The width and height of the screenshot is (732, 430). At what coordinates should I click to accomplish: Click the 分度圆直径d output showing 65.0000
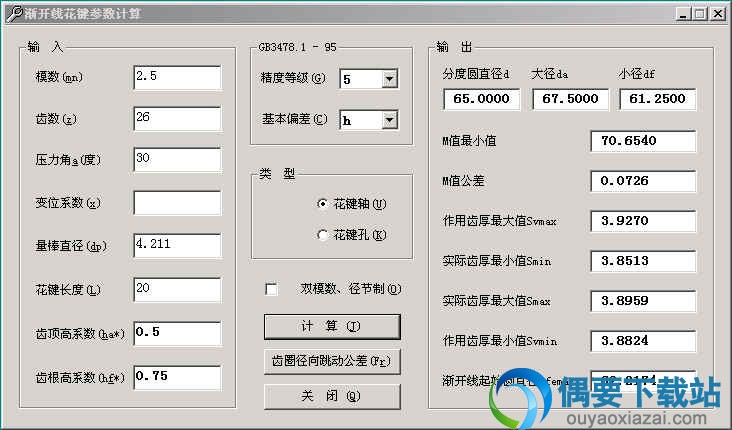[x=481, y=99]
